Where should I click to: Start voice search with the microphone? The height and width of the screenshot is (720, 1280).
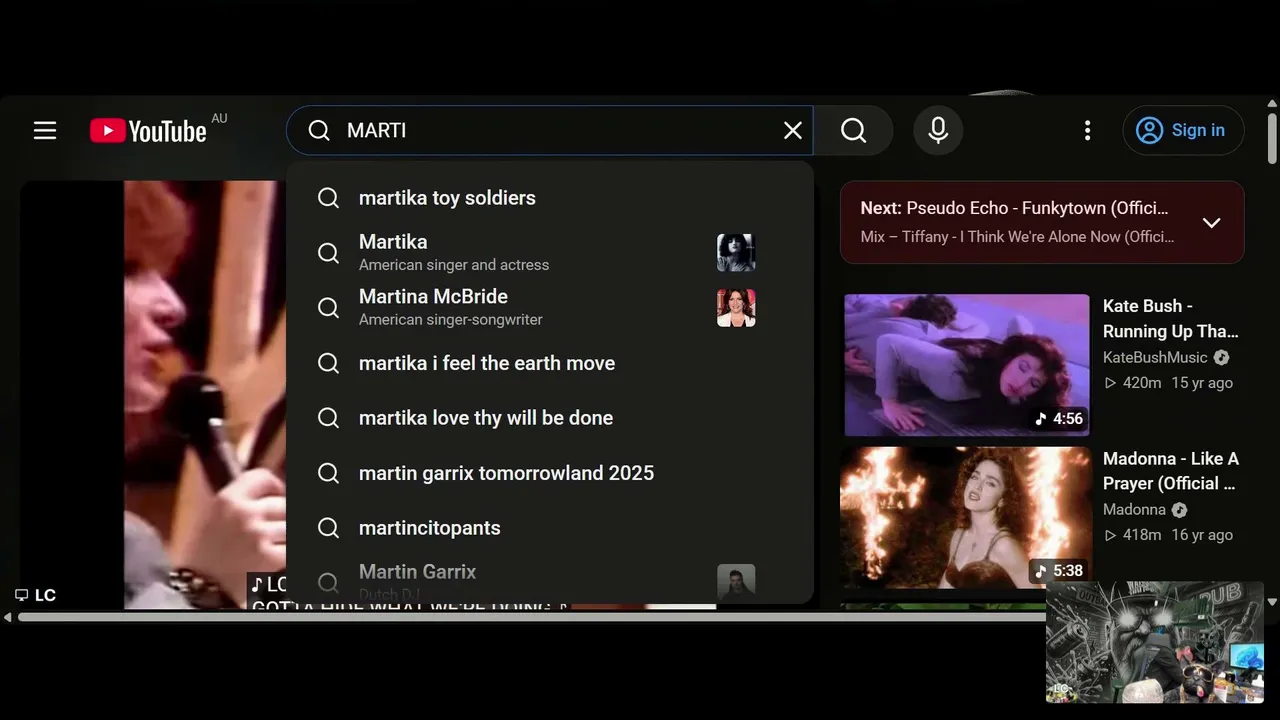(938, 130)
